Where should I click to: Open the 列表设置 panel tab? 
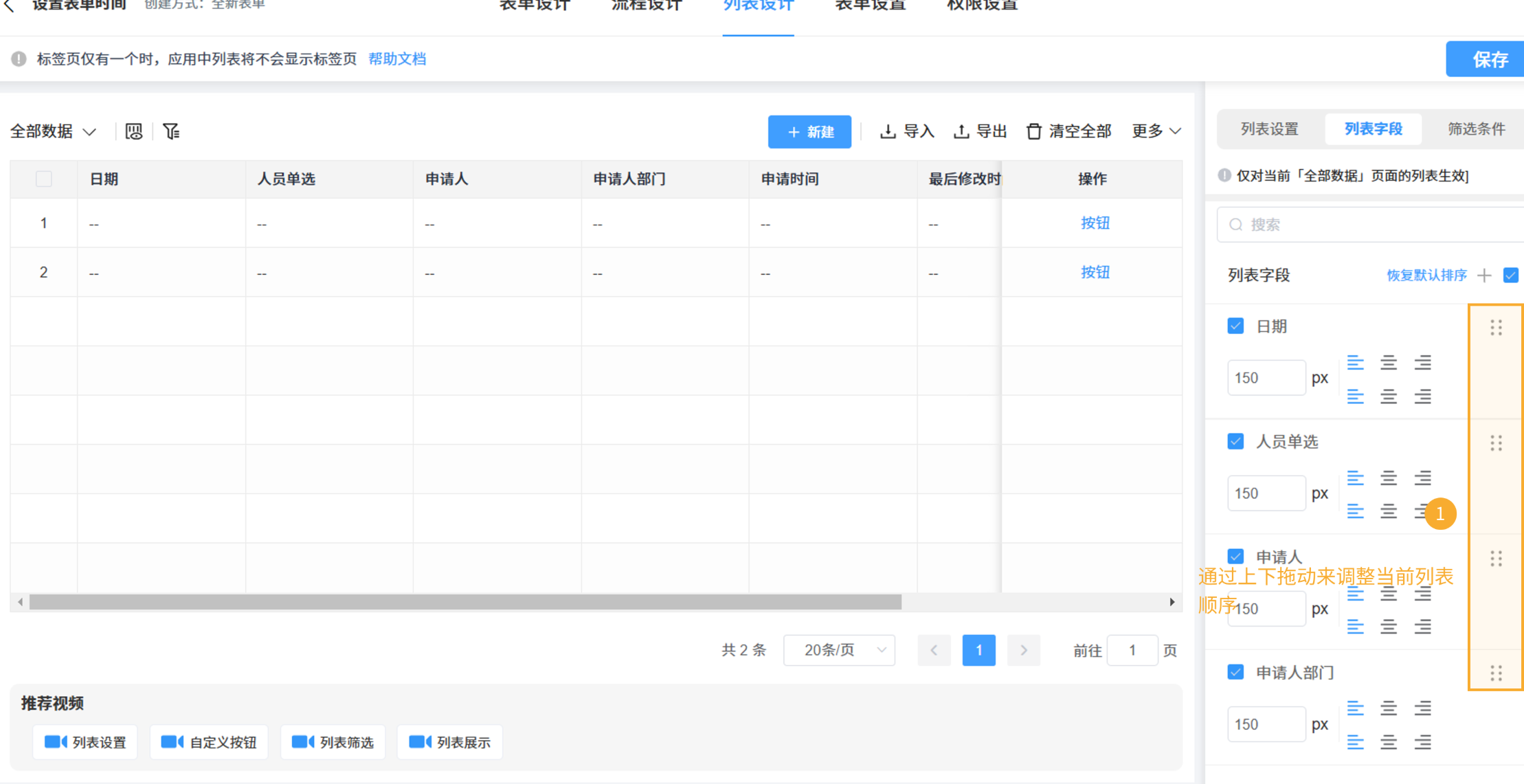point(1270,129)
